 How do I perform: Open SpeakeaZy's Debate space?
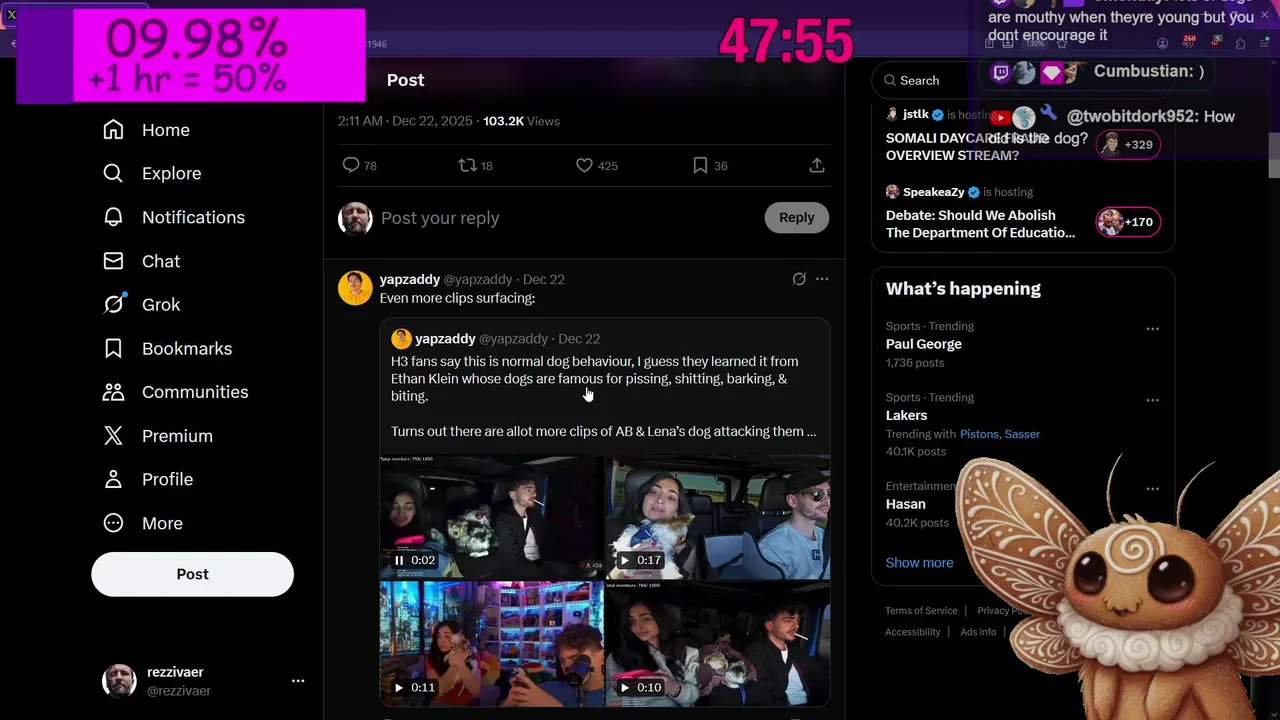click(x=980, y=224)
